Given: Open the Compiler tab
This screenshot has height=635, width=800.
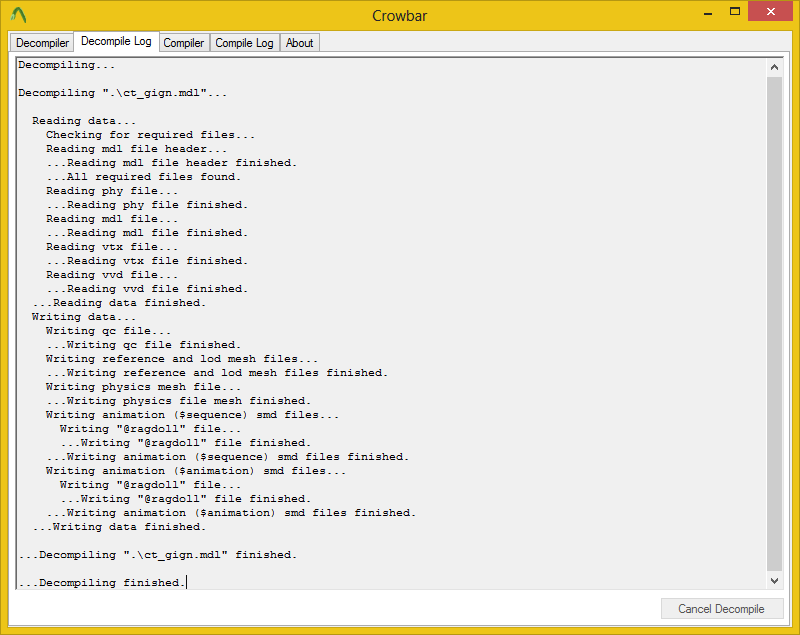Looking at the screenshot, I should [184, 43].
